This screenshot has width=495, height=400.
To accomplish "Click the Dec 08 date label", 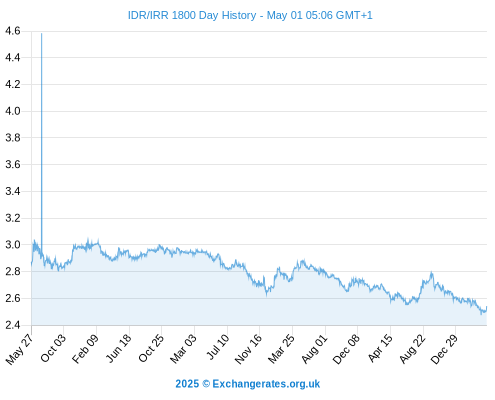I will [347, 349].
